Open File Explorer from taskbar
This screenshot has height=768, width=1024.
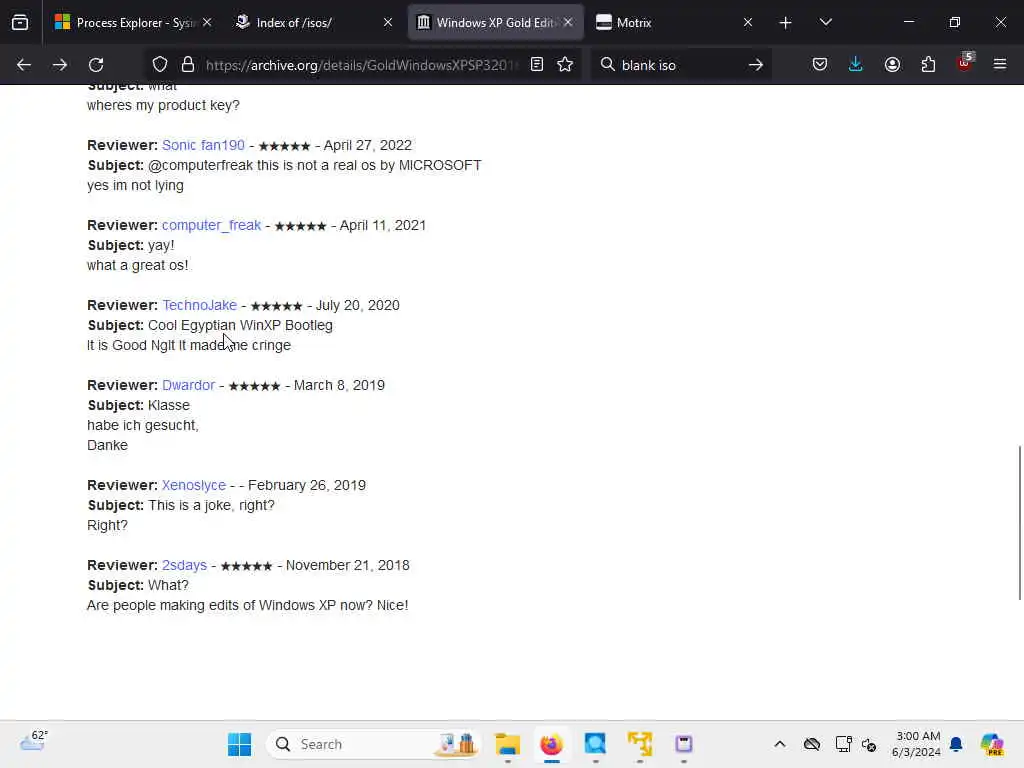(507, 744)
